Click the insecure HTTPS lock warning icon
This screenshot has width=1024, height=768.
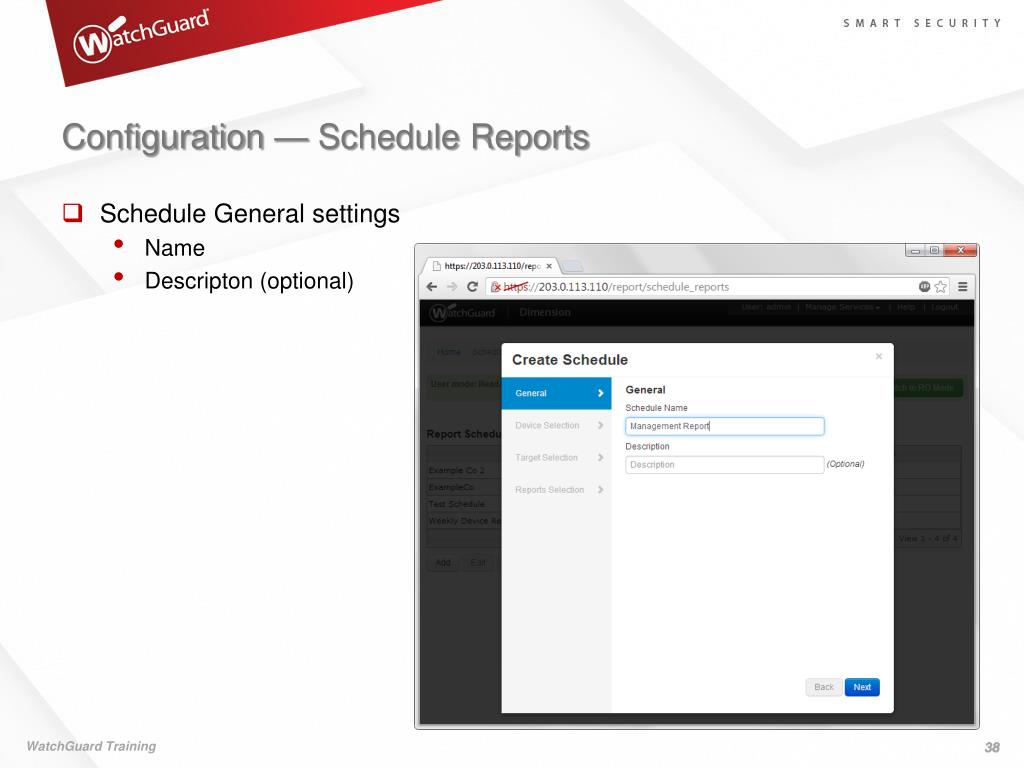pyautogui.click(x=496, y=287)
